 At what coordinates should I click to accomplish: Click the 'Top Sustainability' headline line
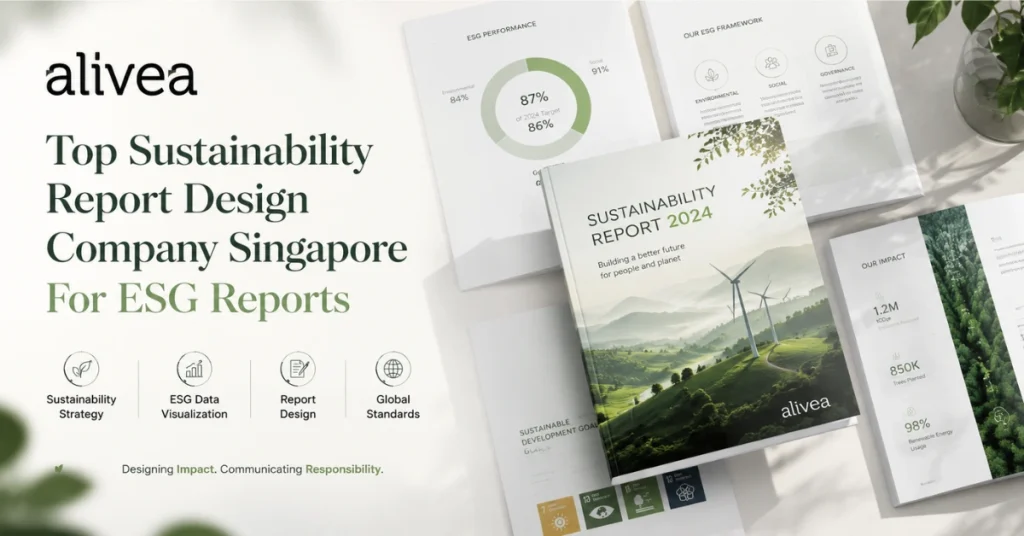click(209, 152)
